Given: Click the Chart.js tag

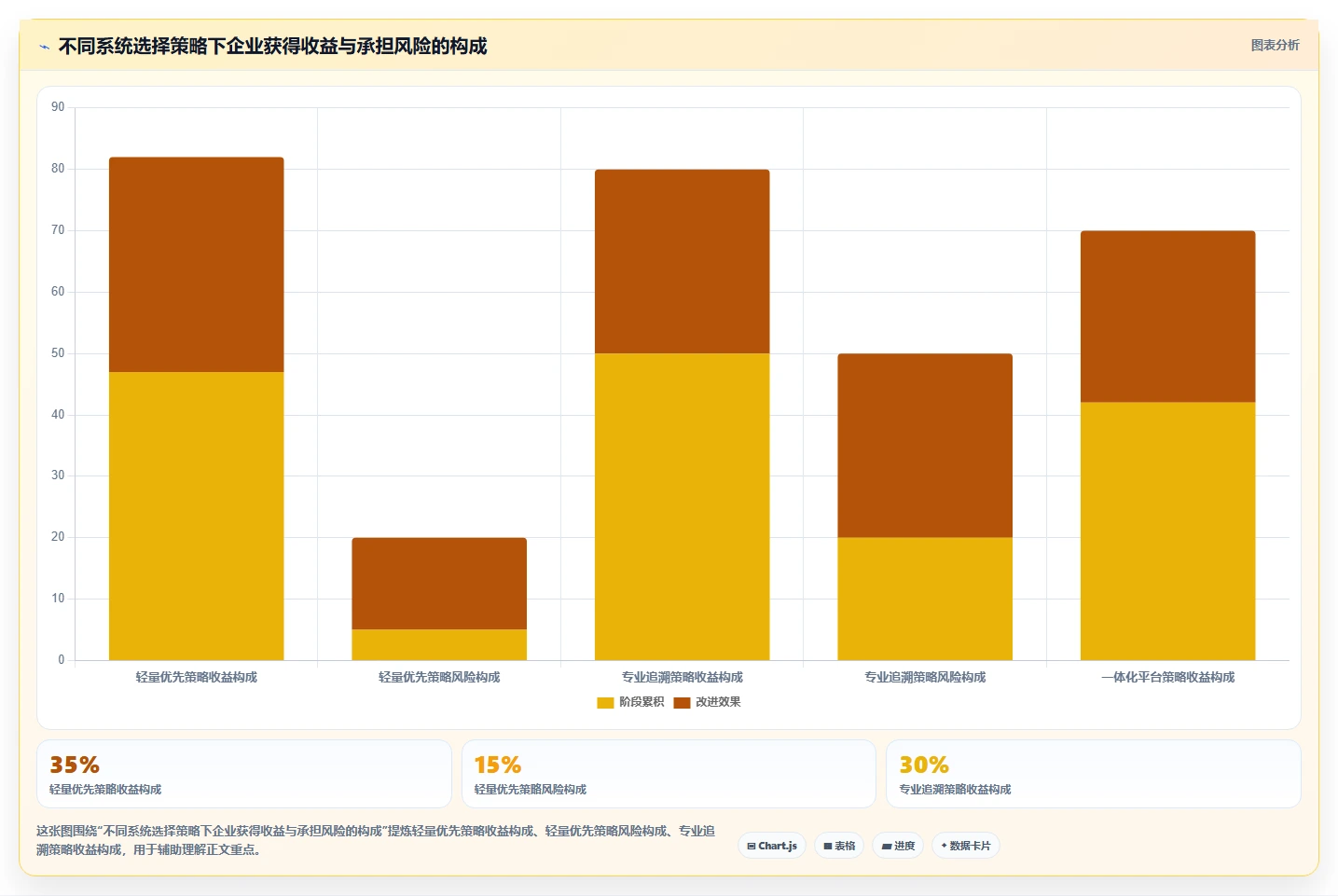Looking at the screenshot, I should tap(772, 846).
